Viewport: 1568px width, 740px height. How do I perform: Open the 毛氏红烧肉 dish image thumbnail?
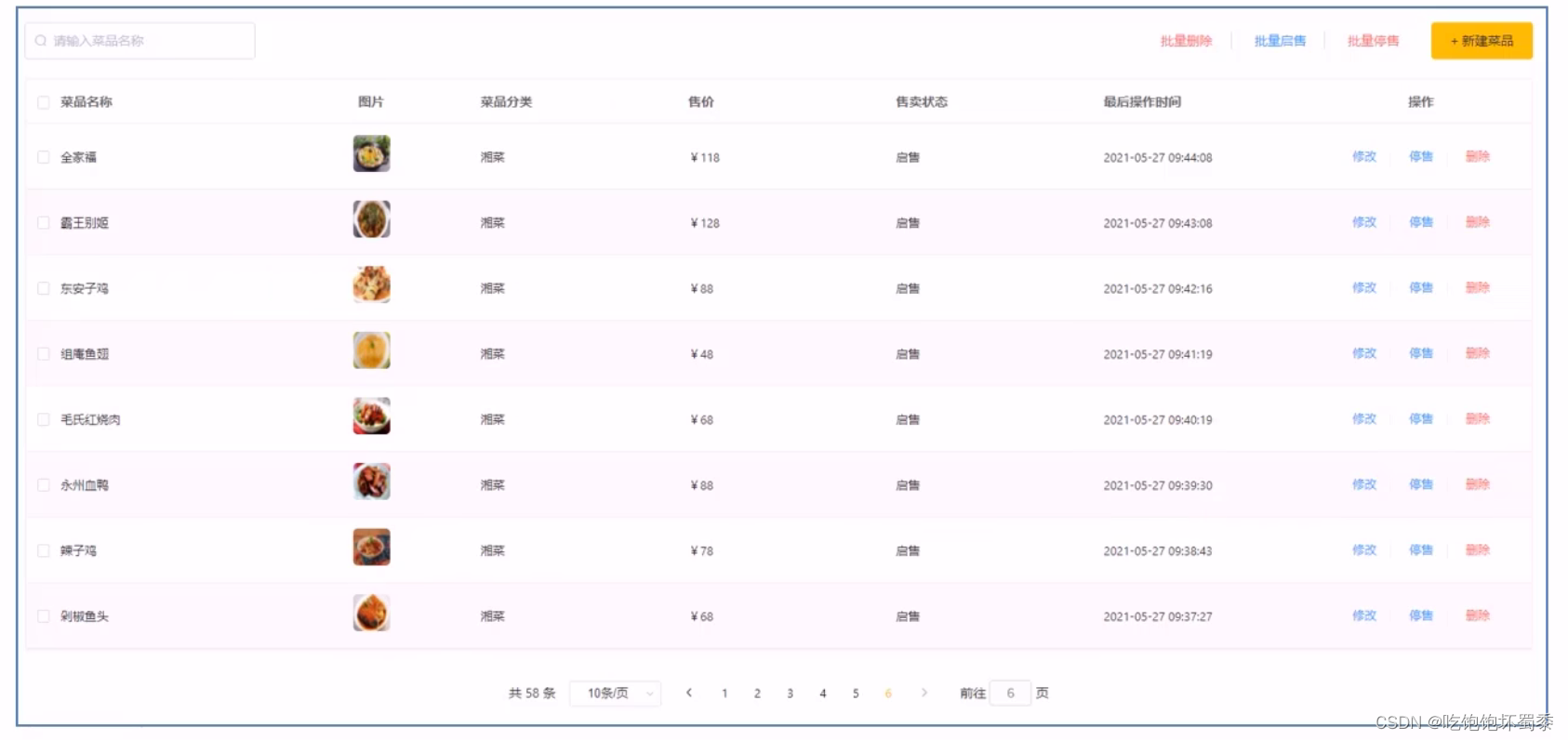point(371,416)
